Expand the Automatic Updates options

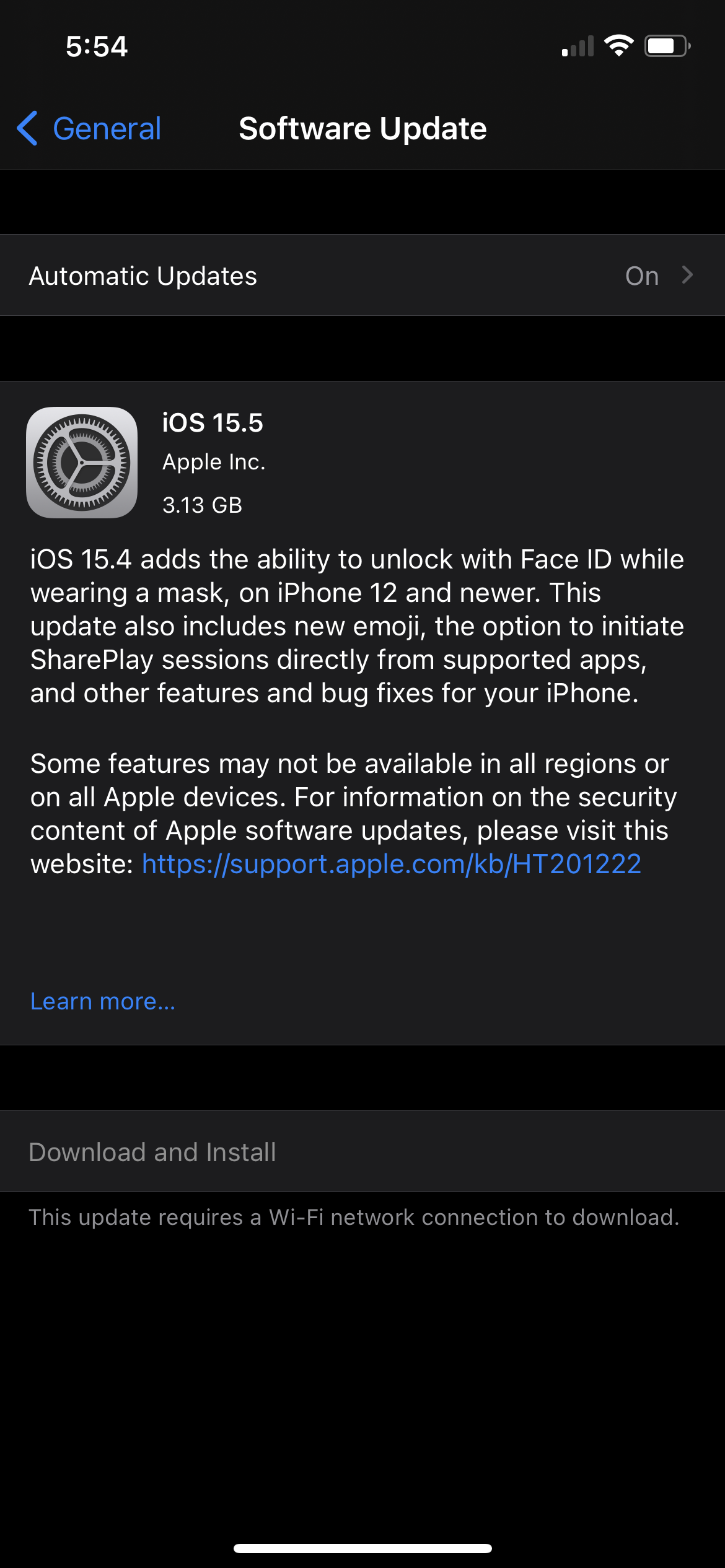(362, 276)
